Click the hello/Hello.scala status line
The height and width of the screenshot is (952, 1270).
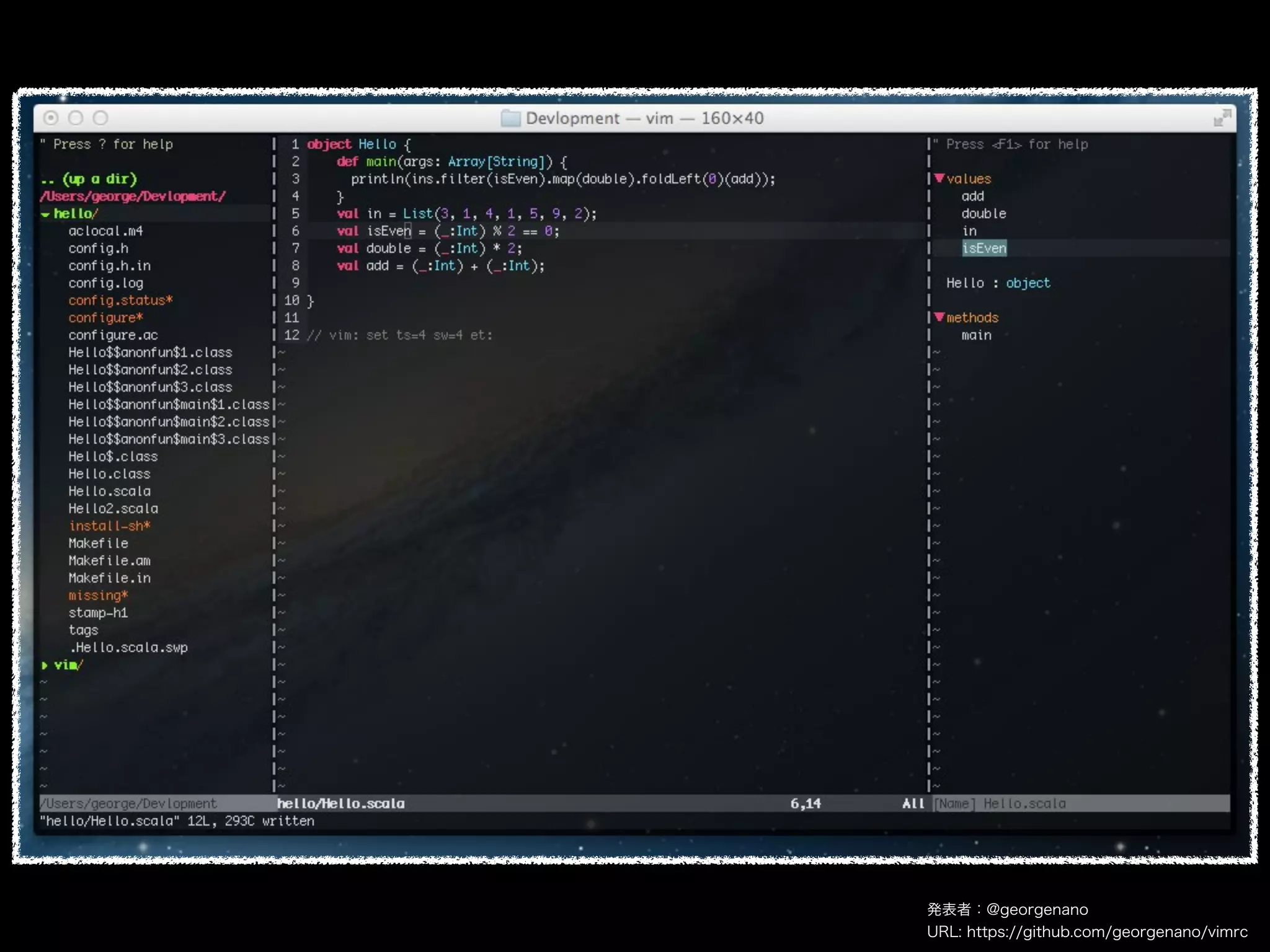pos(340,804)
